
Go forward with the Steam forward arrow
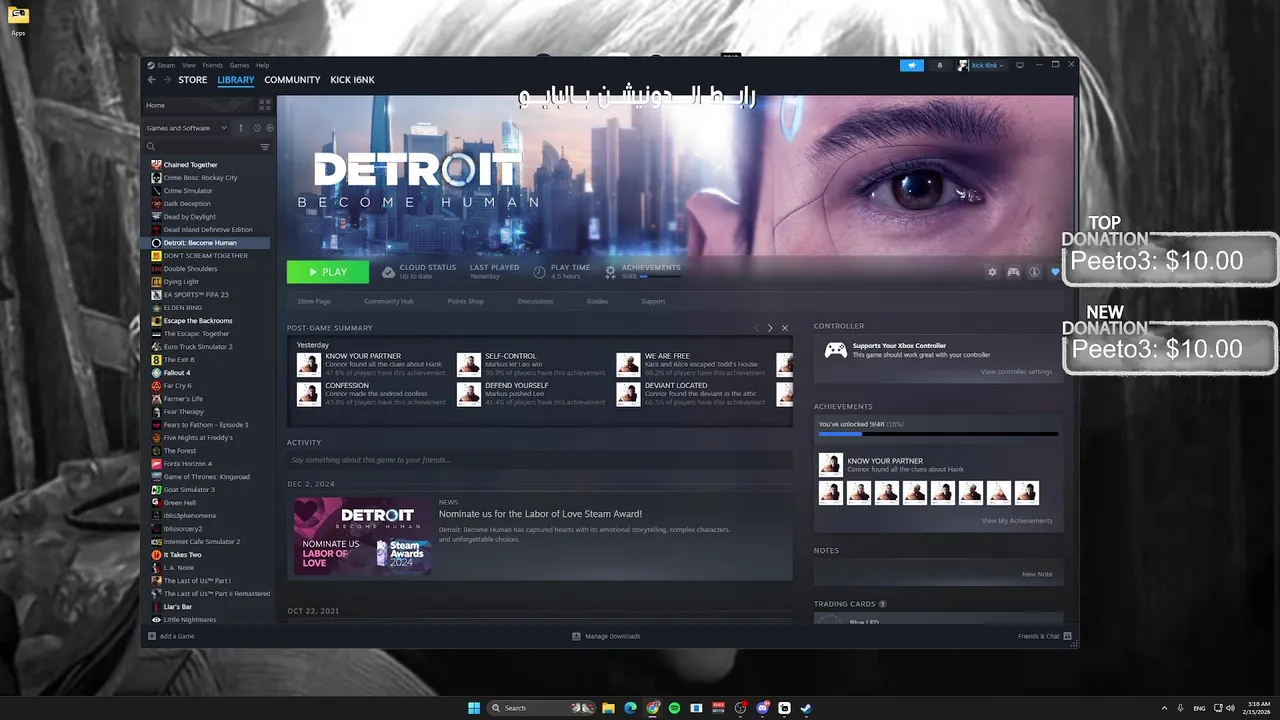pos(167,80)
